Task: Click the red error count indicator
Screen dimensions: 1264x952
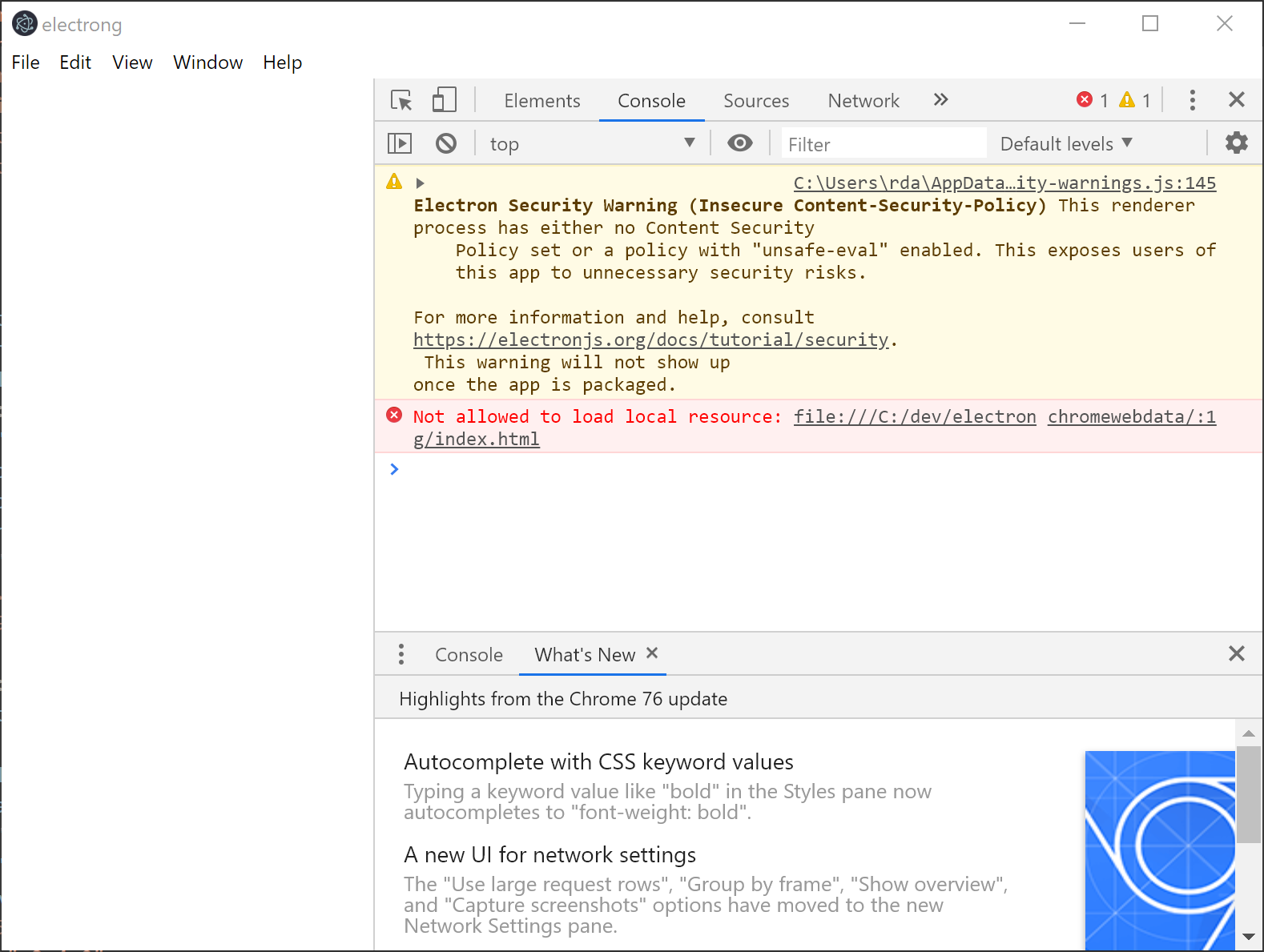Action: click(x=1093, y=100)
